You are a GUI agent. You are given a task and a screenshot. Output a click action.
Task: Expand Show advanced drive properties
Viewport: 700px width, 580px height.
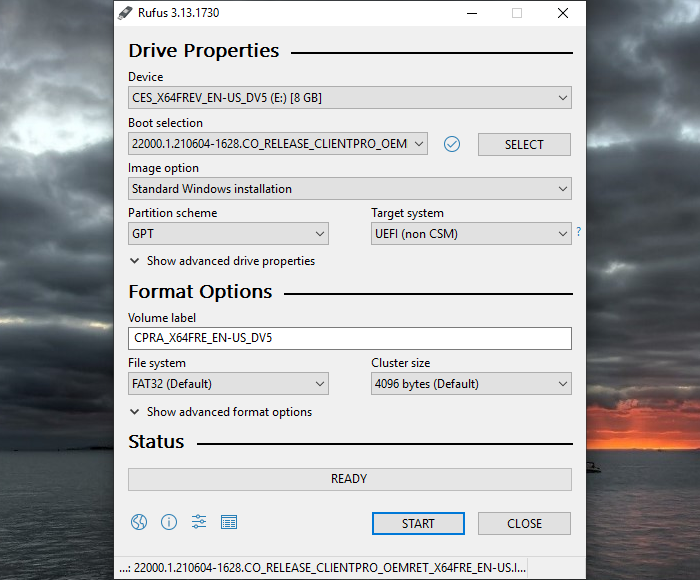[x=222, y=261]
